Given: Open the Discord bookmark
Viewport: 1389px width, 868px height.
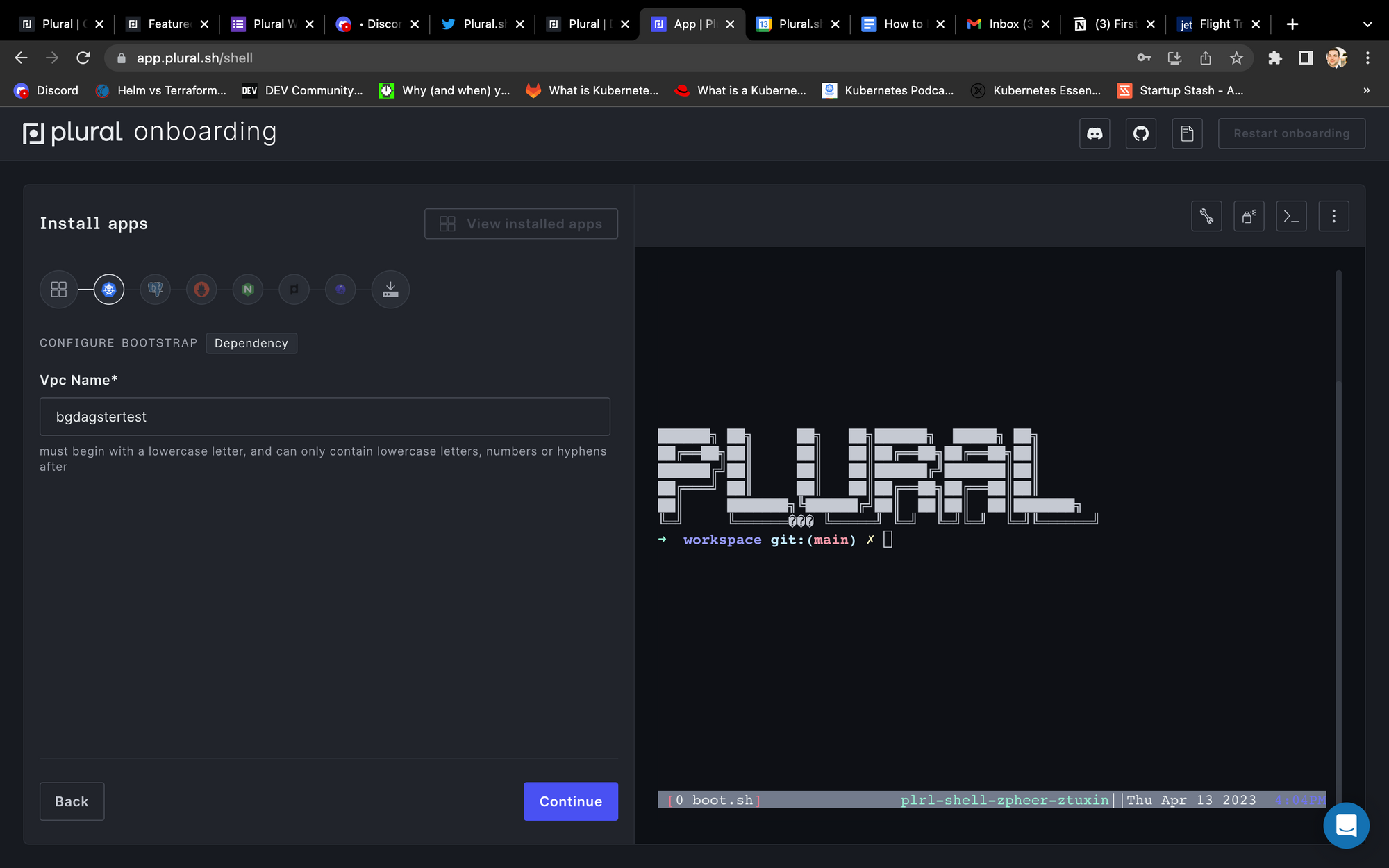Looking at the screenshot, I should coord(47,90).
